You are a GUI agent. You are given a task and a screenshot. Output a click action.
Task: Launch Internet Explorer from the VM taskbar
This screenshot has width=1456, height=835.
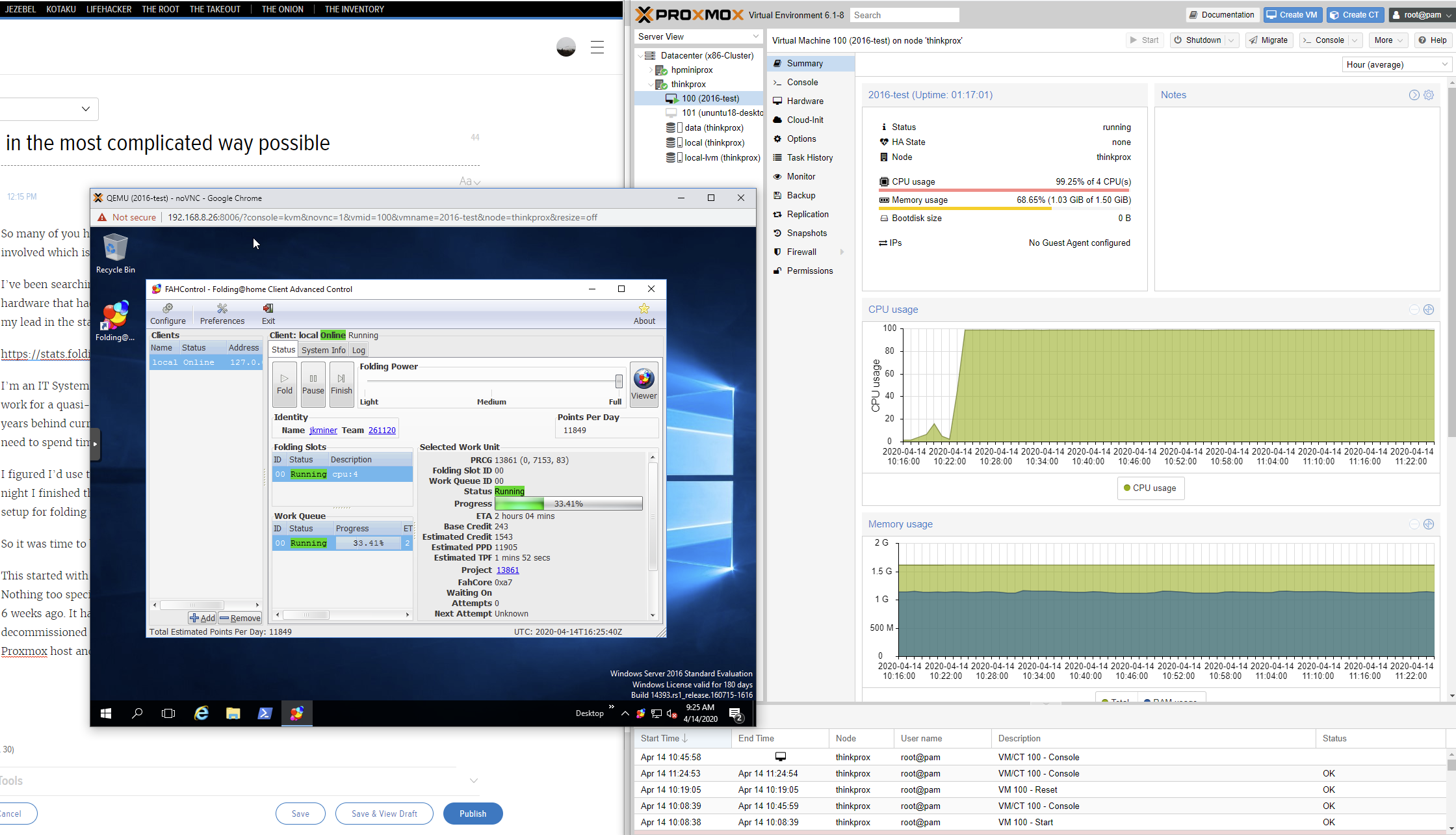[x=201, y=713]
